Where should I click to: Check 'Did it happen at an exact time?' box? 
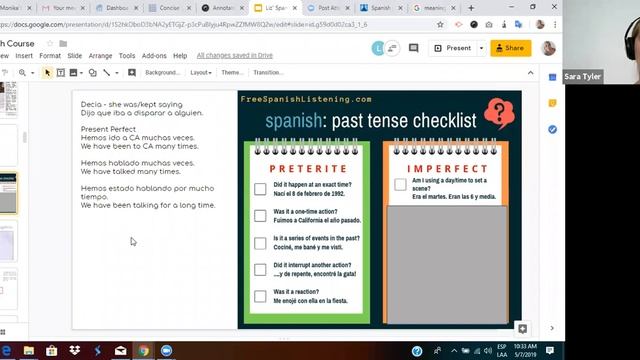tap(260, 189)
